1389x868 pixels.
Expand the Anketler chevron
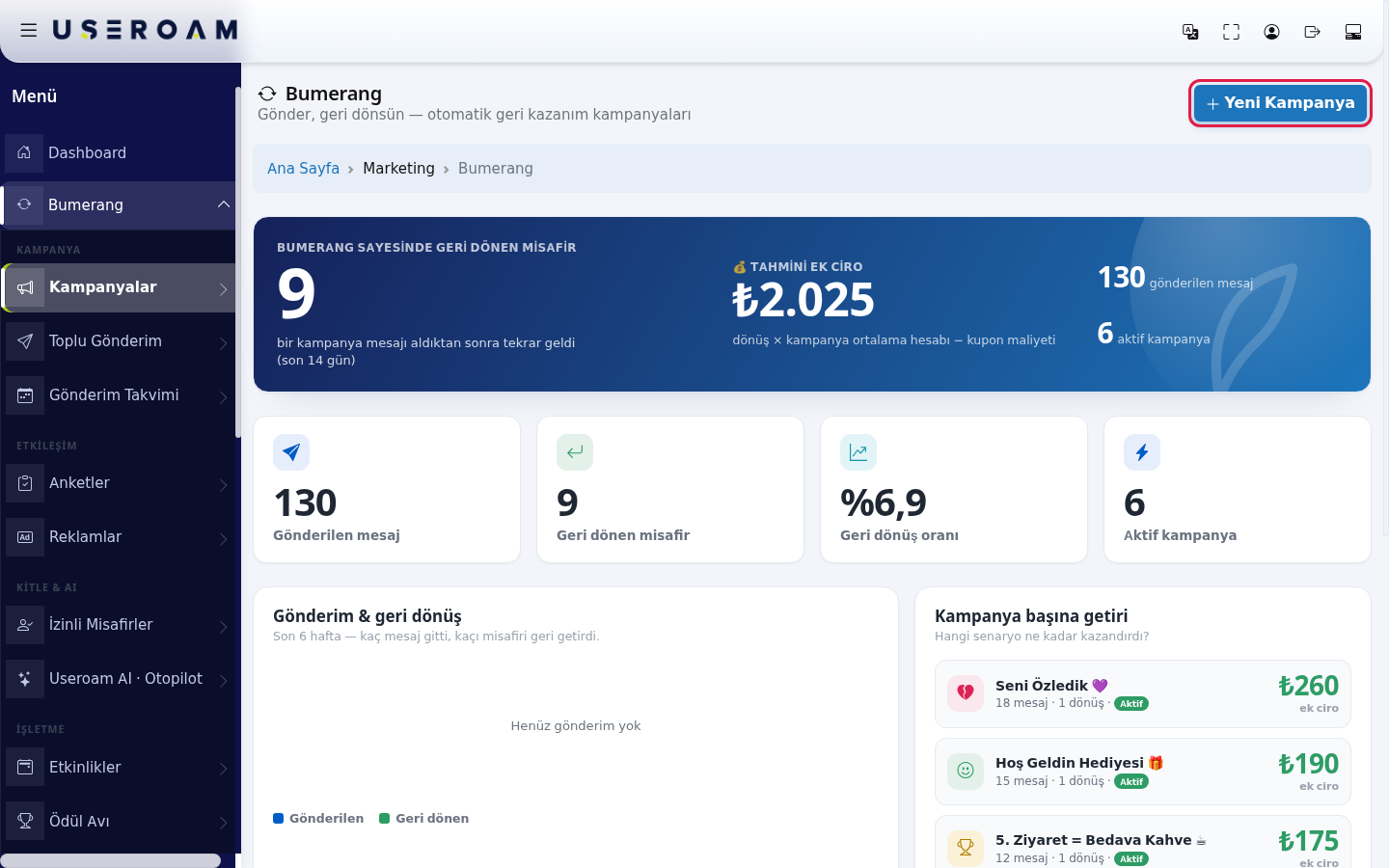pos(223,485)
